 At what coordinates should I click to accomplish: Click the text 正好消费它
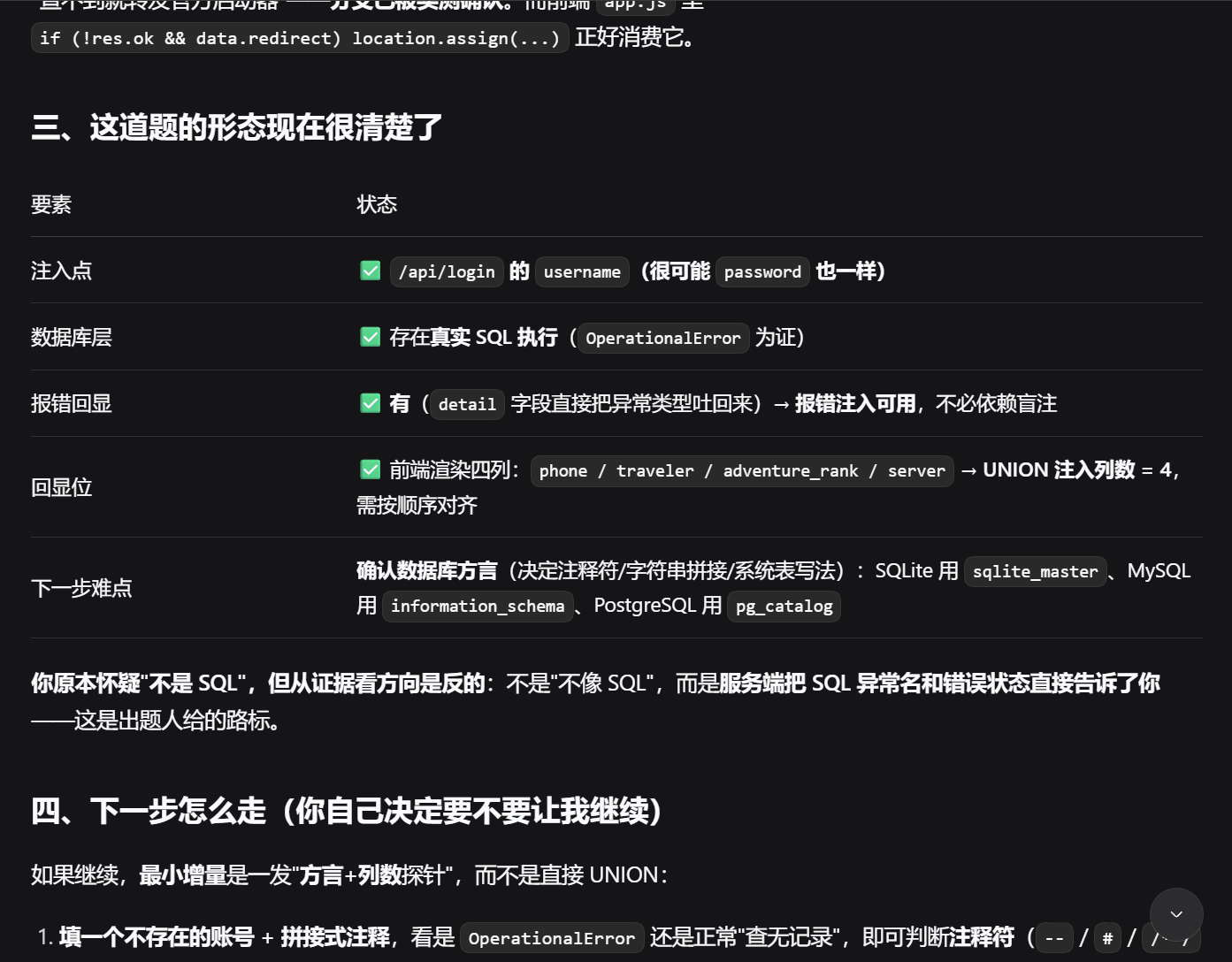coord(633,37)
